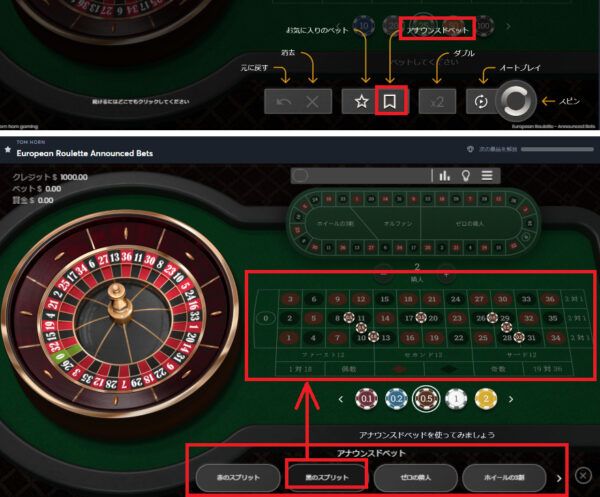The height and width of the screenshot is (497, 600).
Task: Select the yellow 2 chip
Action: pyautogui.click(x=486, y=399)
